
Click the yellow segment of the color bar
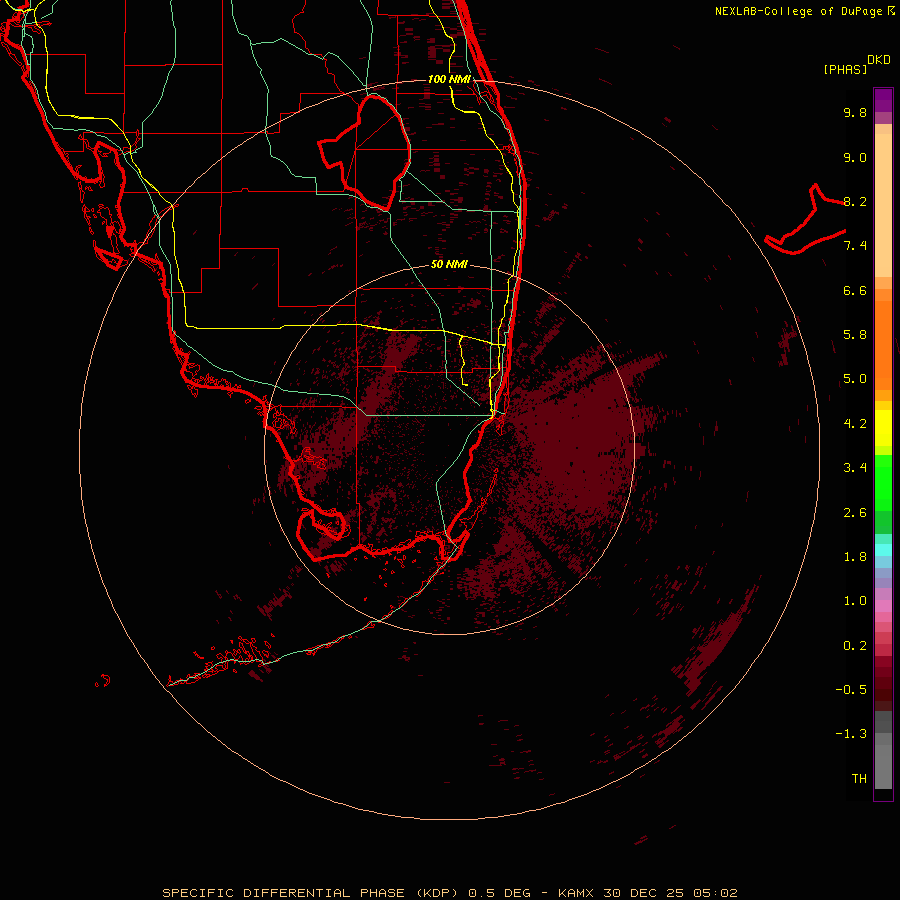(x=883, y=428)
